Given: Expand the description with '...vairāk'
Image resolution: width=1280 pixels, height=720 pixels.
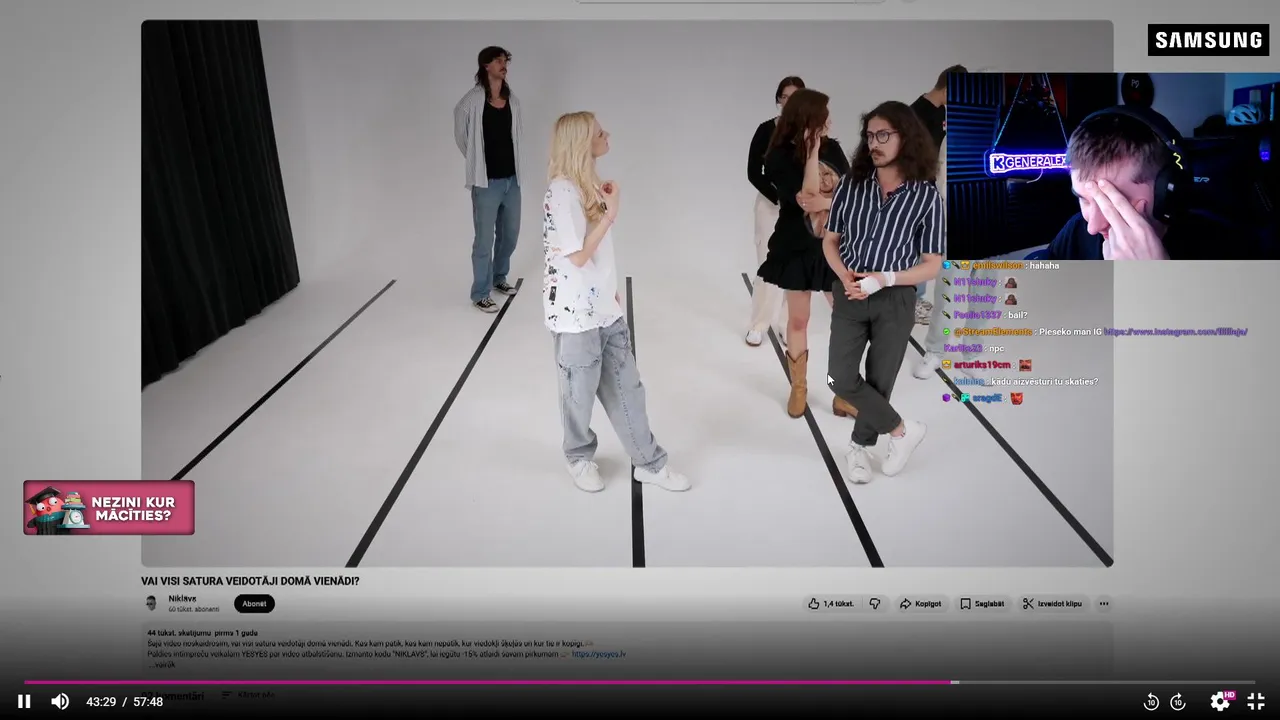Looking at the screenshot, I should pos(164,664).
